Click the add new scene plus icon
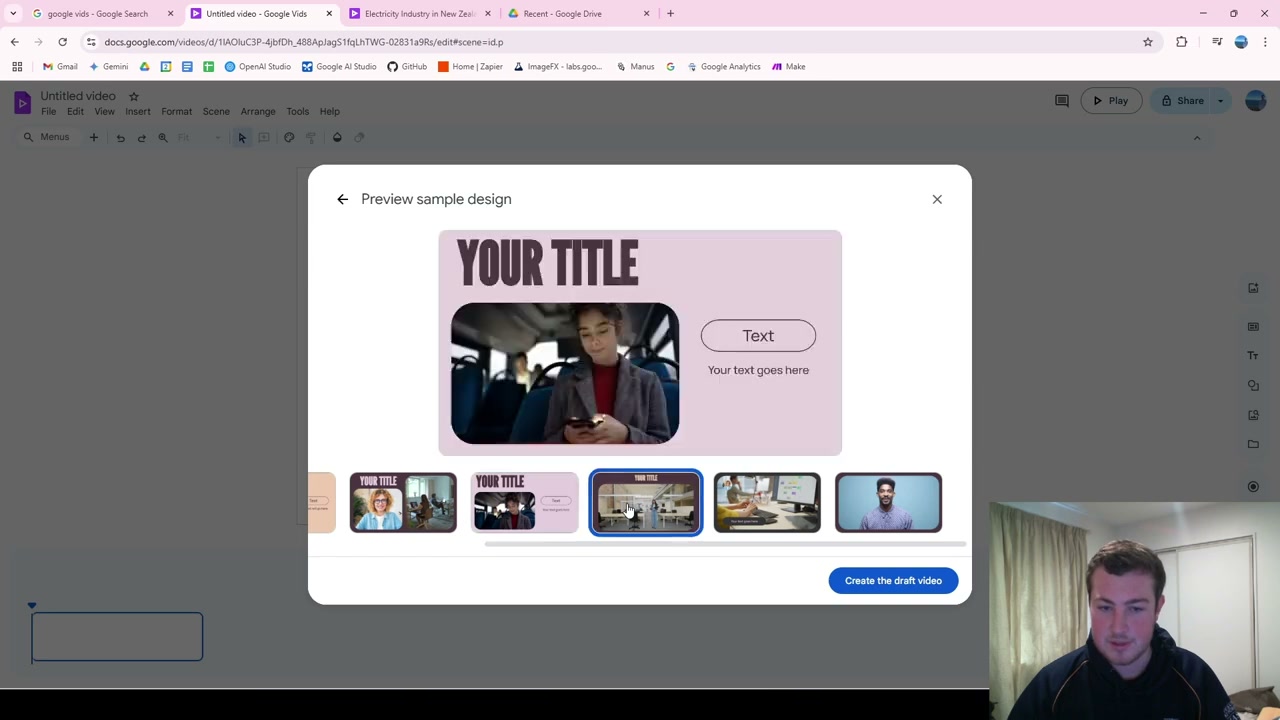1280x720 pixels. click(x=94, y=137)
